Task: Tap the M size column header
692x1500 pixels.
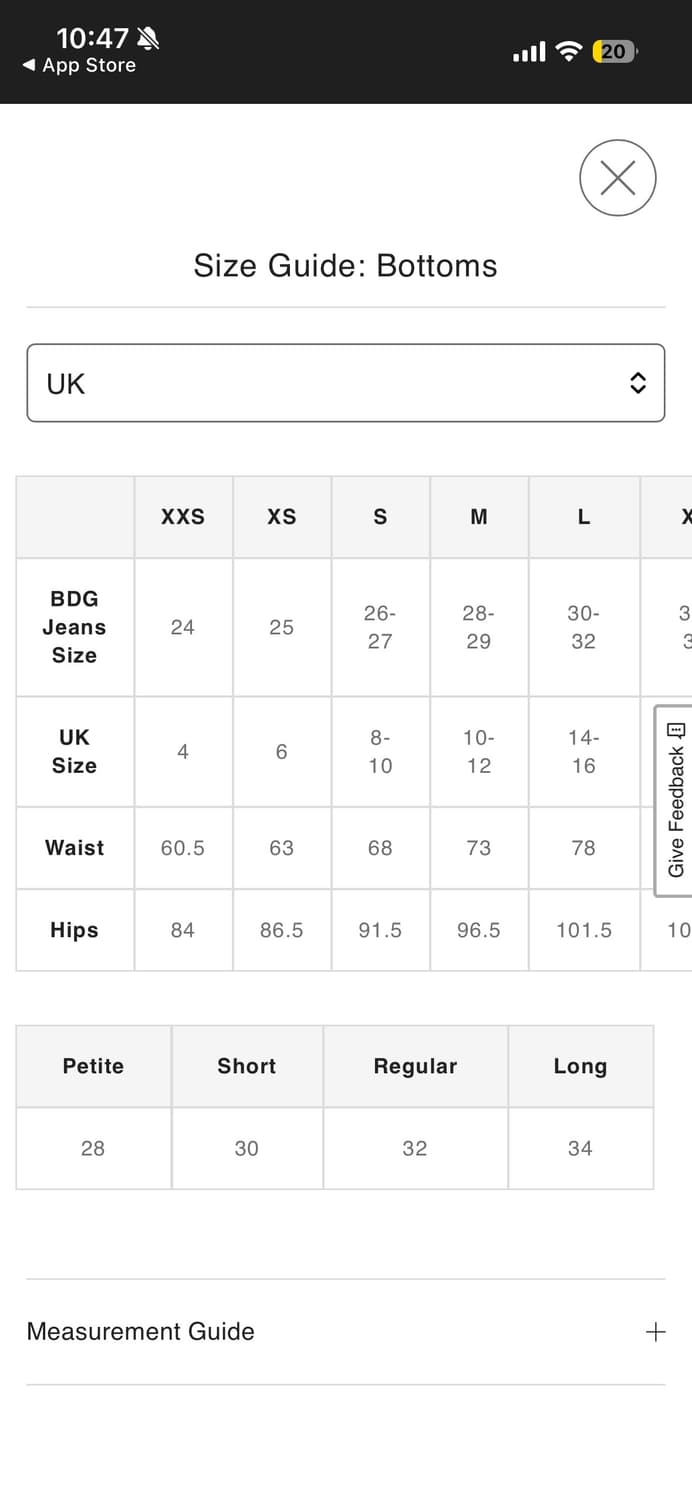Action: 479,517
